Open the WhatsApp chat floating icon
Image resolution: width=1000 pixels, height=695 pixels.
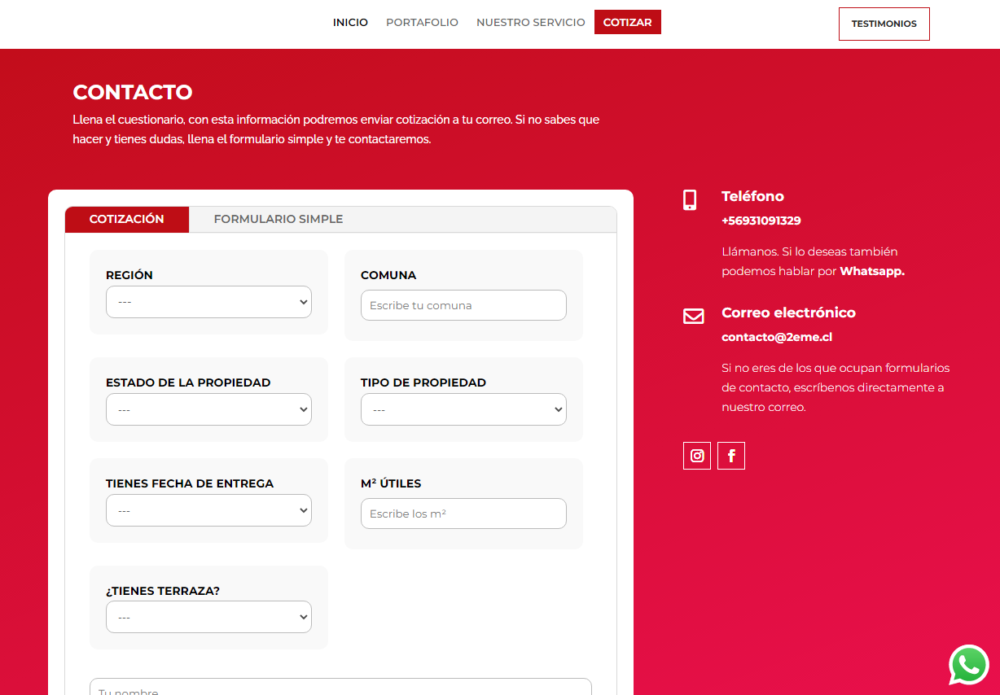[968, 664]
